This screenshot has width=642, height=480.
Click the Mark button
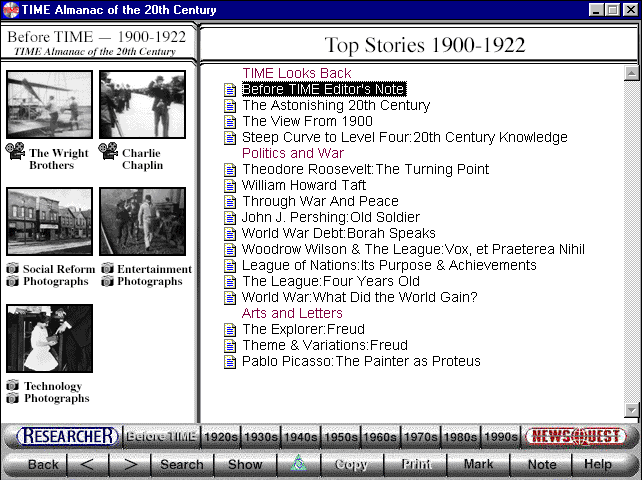coord(478,464)
